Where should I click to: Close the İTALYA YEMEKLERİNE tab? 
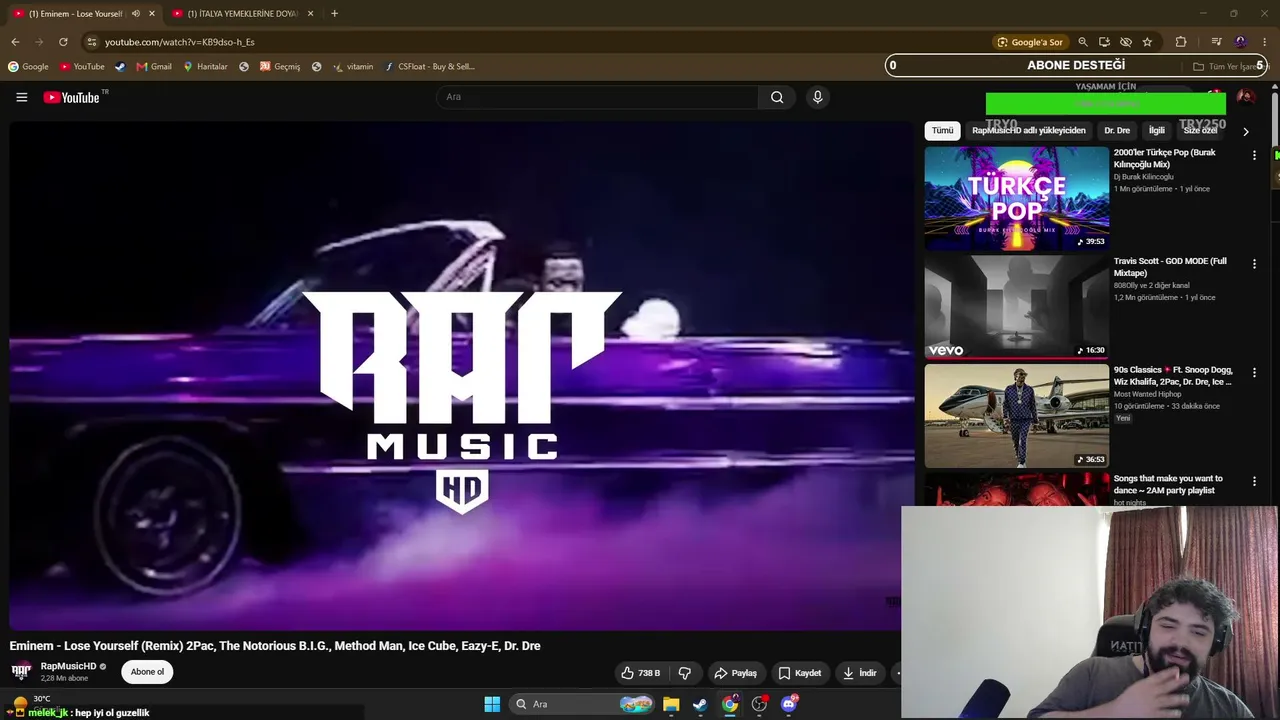[310, 14]
